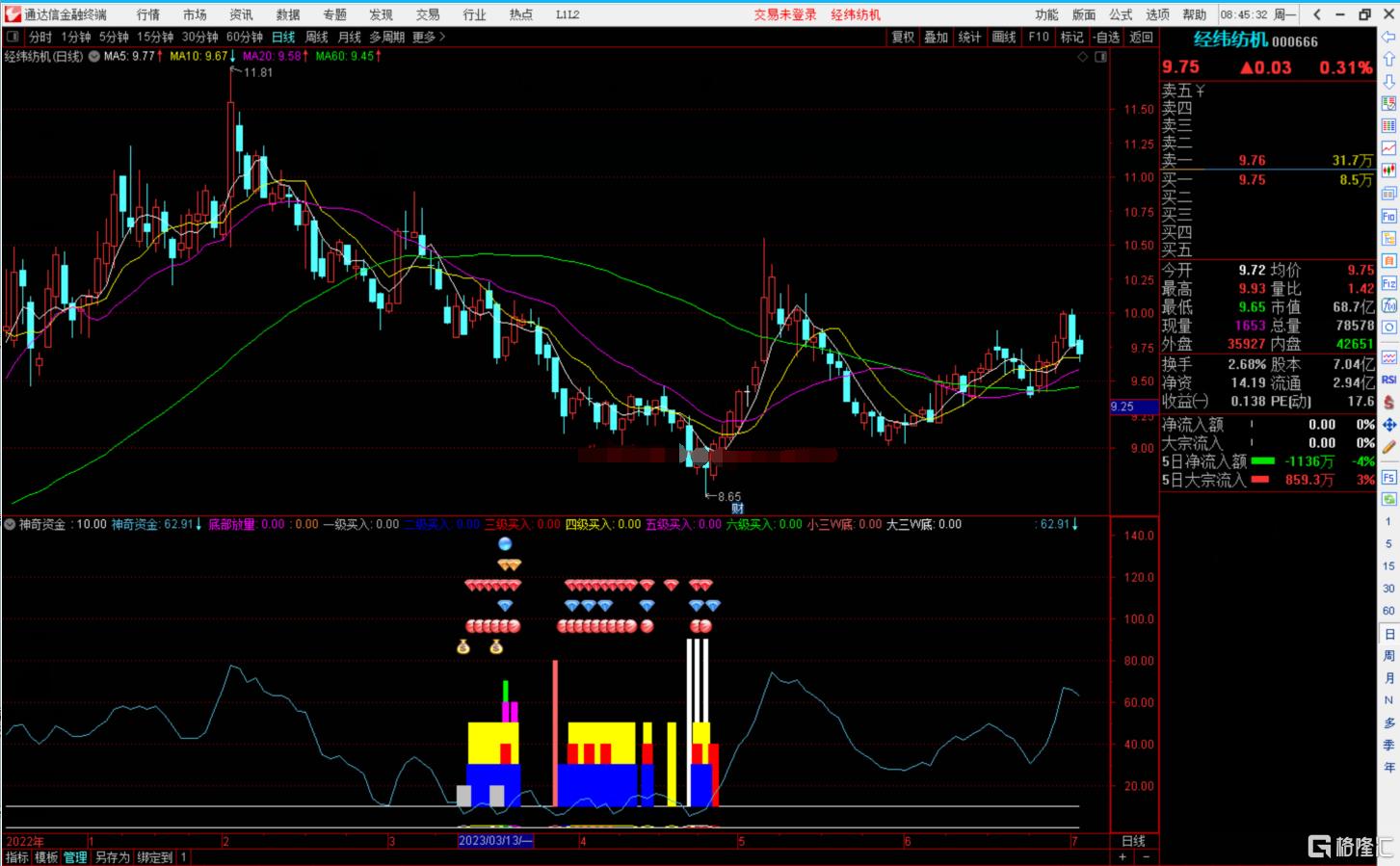Screen dimensions: 1400x866
Task: Switch to the 模板 bottom tab
Action: [x=46, y=857]
